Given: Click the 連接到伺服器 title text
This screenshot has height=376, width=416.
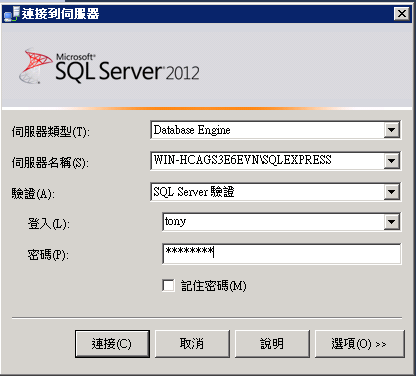Looking at the screenshot, I should click(60, 14).
